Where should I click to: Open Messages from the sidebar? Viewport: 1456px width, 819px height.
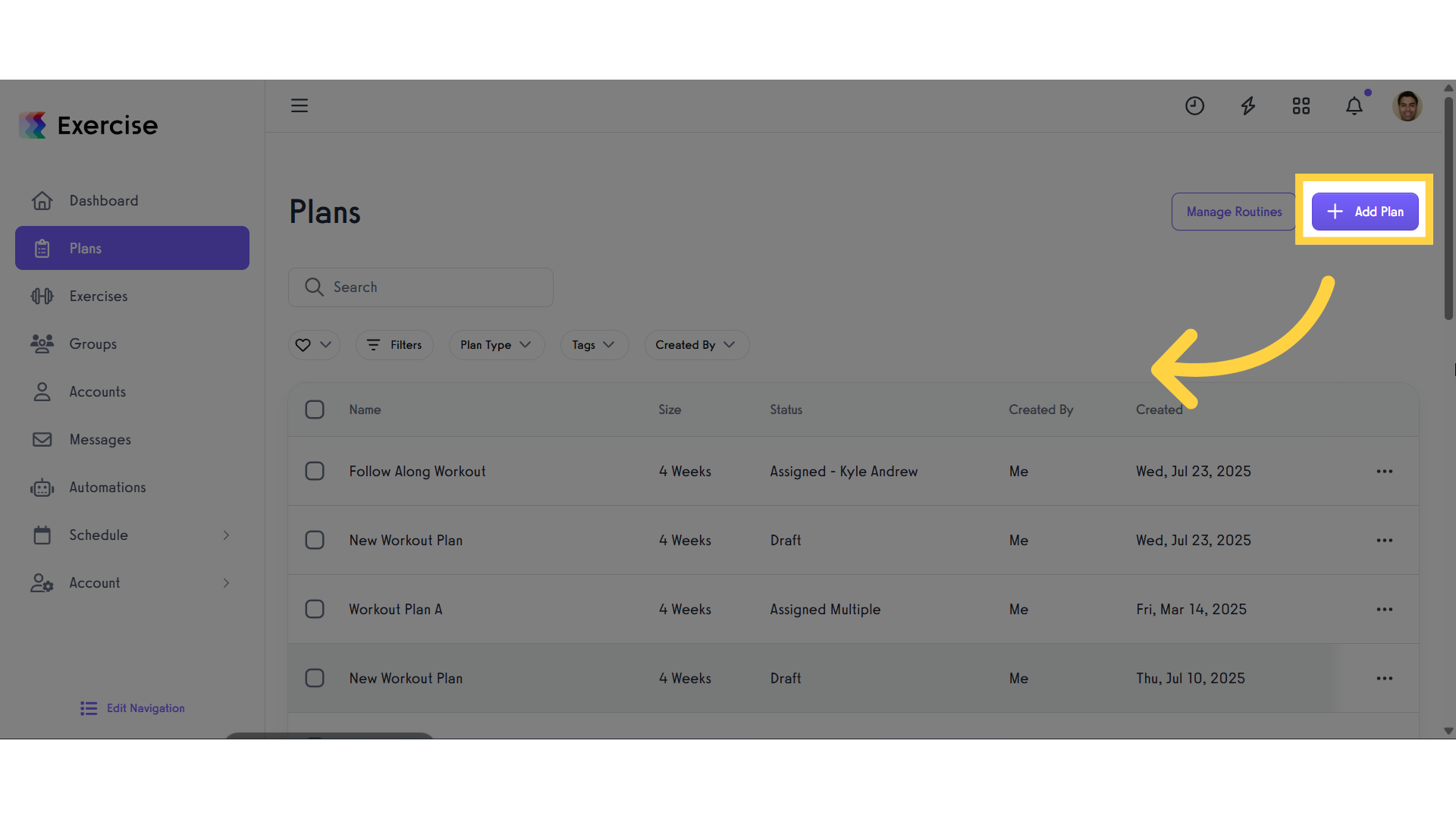coord(132,440)
